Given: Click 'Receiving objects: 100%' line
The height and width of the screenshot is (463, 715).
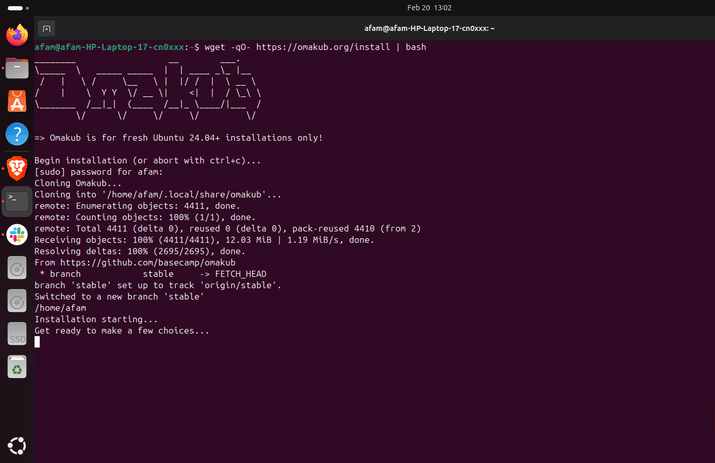Looking at the screenshot, I should coord(204,240).
